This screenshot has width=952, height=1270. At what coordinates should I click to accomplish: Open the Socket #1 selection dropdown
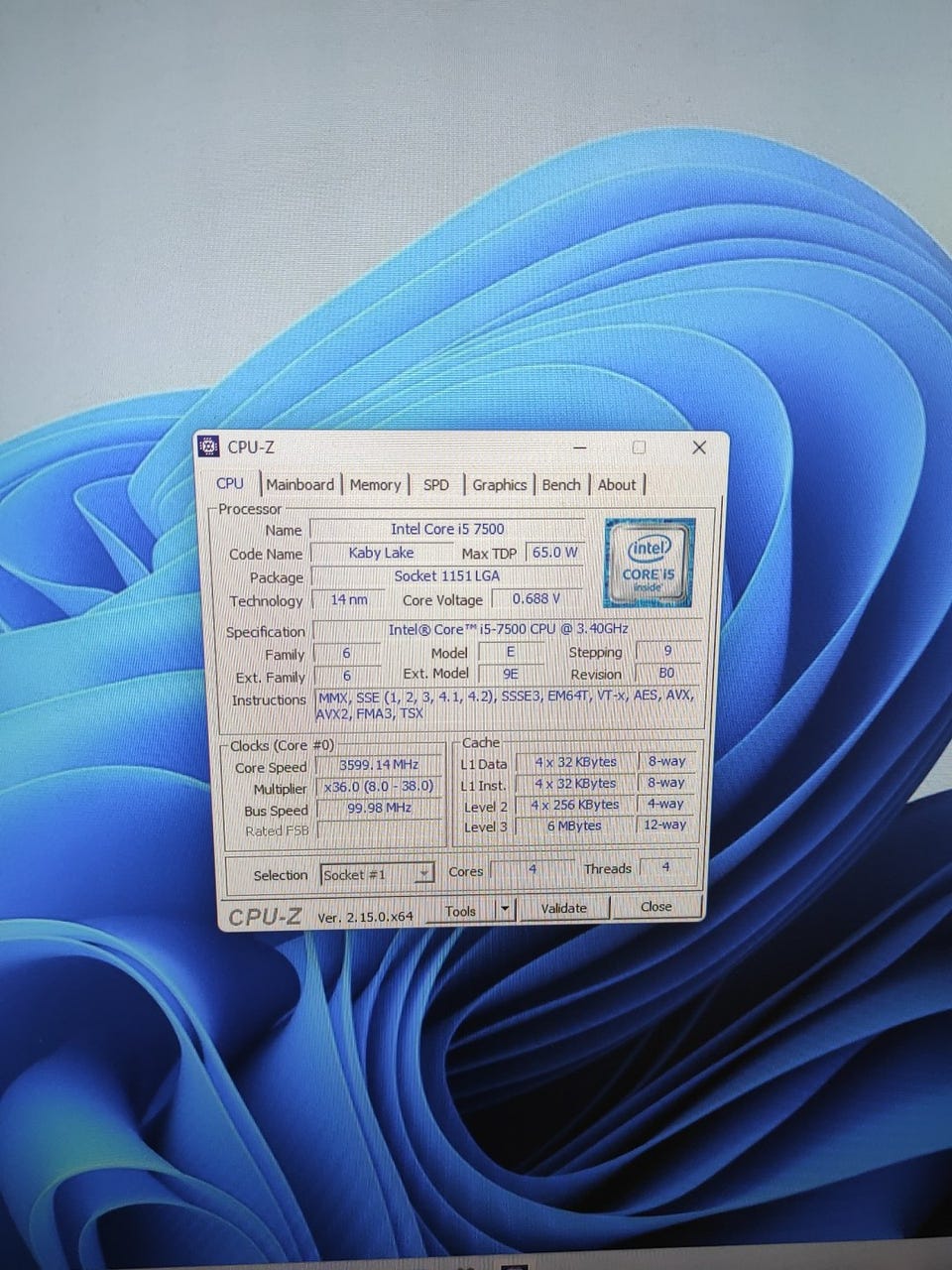pos(378,874)
